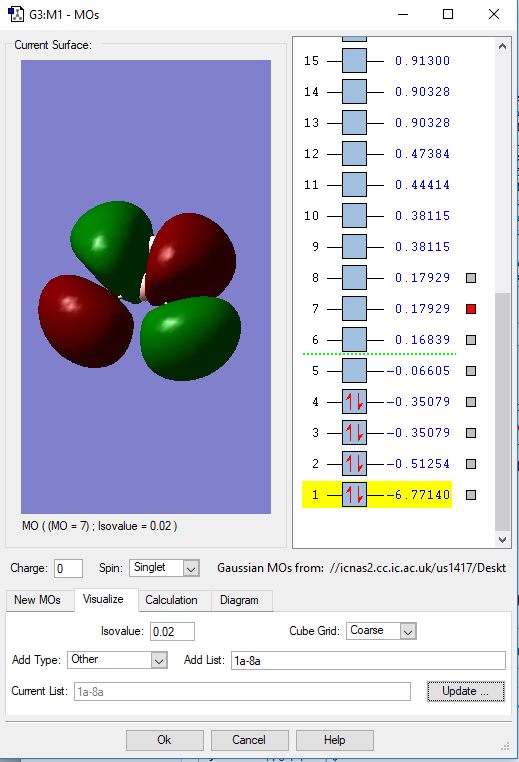Viewport: 519px width, 762px height.
Task: Toggle surface marker for MO 6
Action: pos(471,340)
